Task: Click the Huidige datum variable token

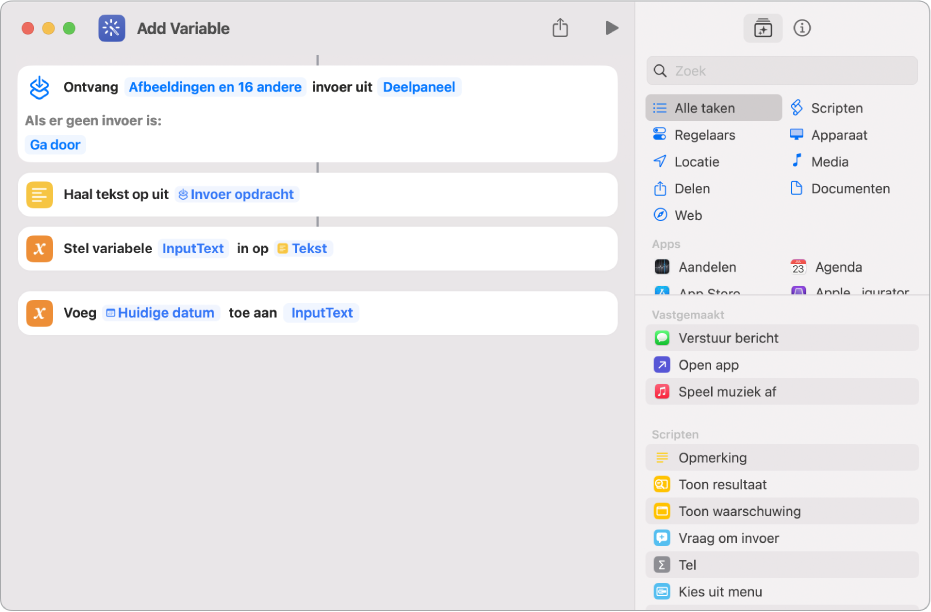Action: 161,313
